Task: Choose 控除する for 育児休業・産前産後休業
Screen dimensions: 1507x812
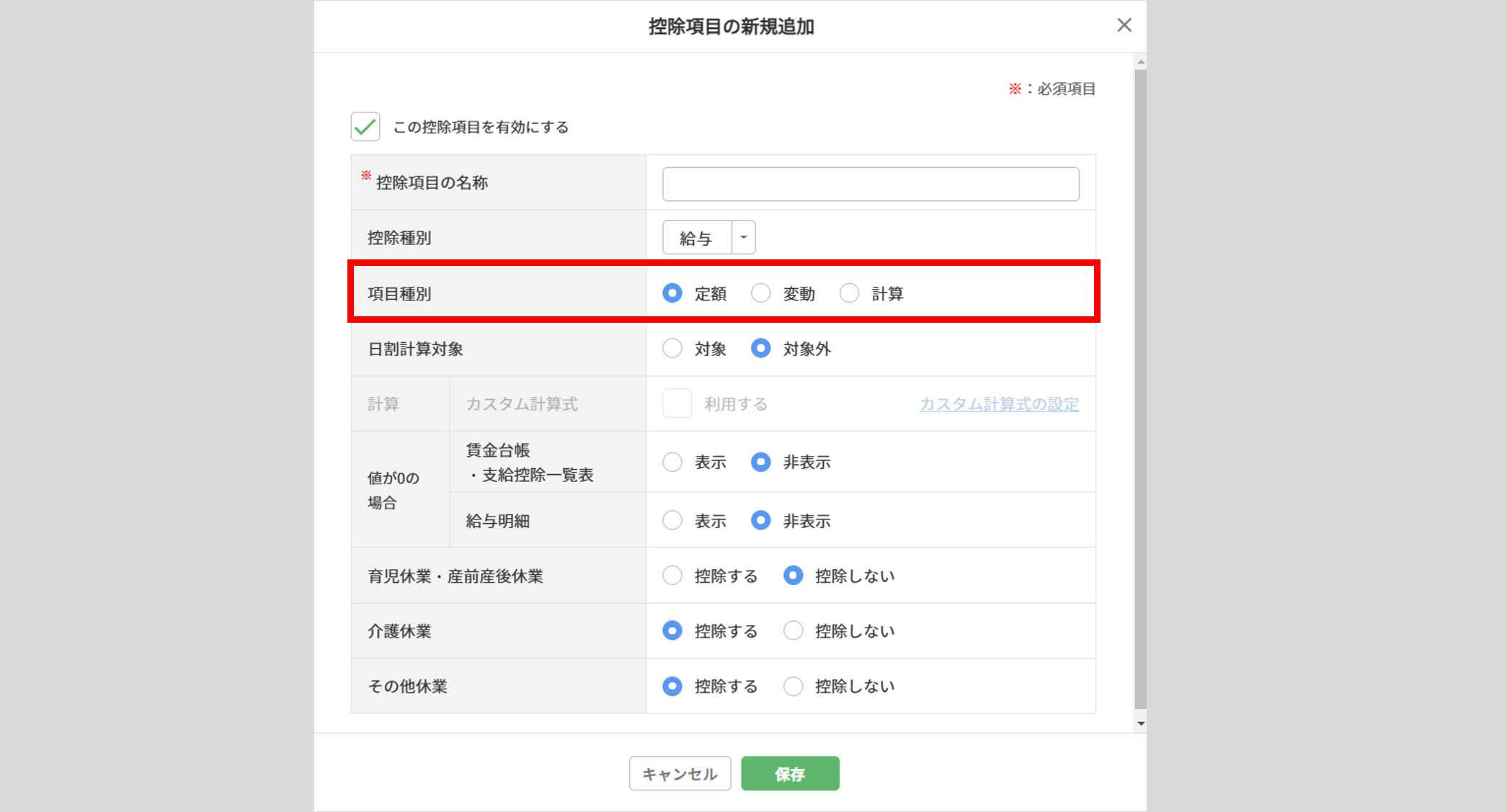Action: pos(672,576)
